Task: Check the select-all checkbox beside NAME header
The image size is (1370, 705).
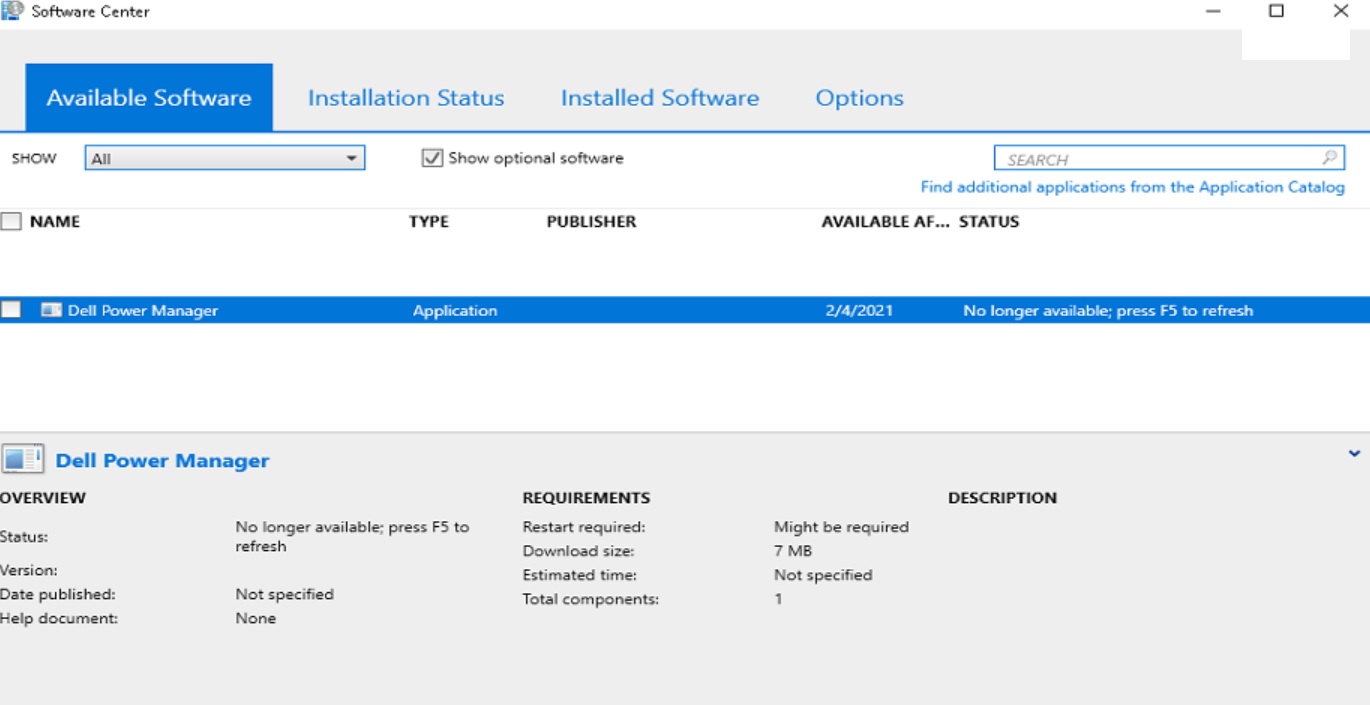Action: click(x=11, y=222)
